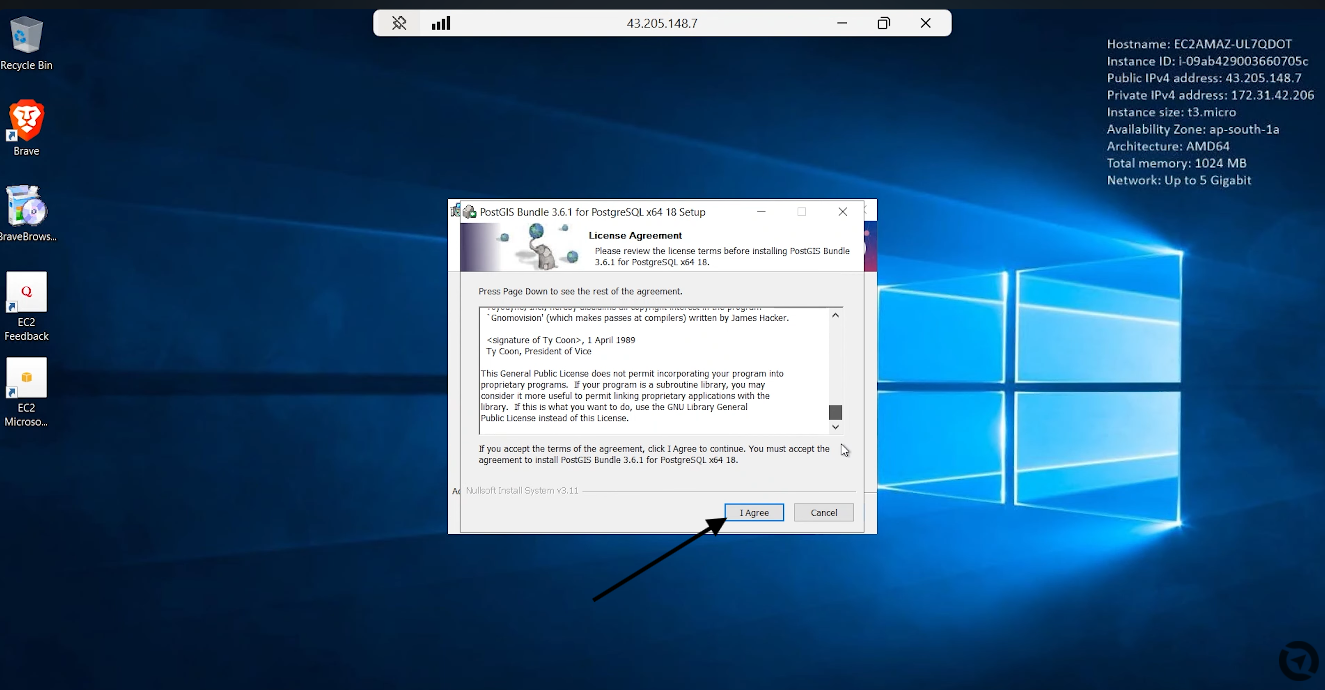Open the Recycle Bin desktop icon

pos(26,42)
